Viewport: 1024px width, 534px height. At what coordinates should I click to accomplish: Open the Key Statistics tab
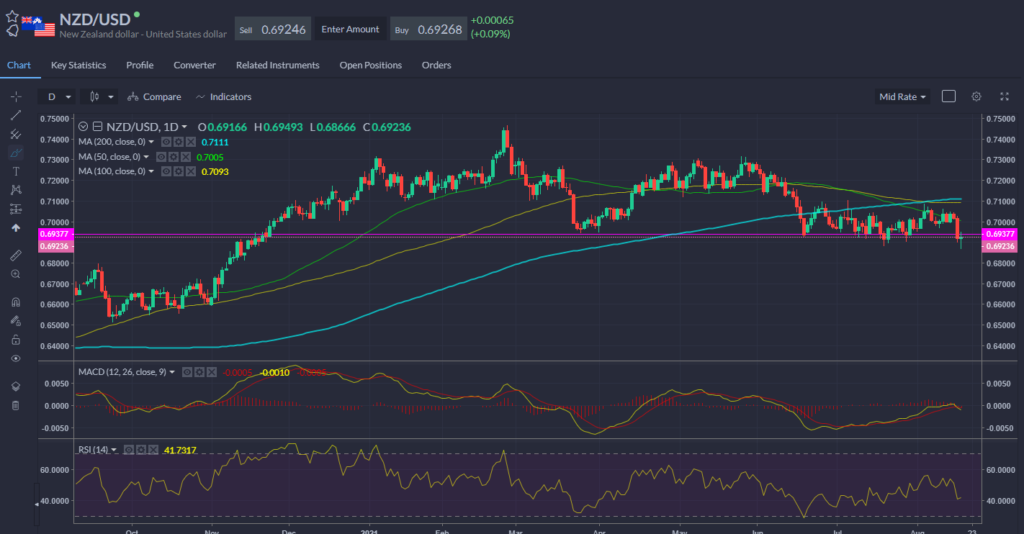tap(78, 65)
